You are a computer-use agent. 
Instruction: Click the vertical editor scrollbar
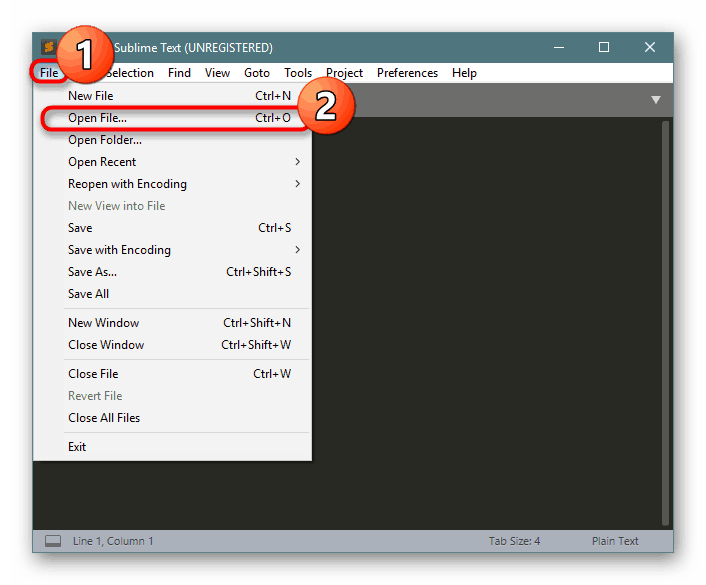click(665, 322)
